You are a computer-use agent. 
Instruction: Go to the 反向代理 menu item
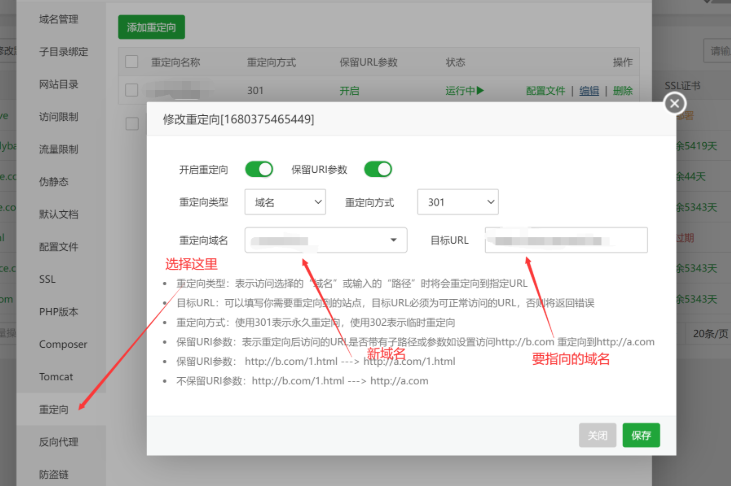tap(58, 442)
